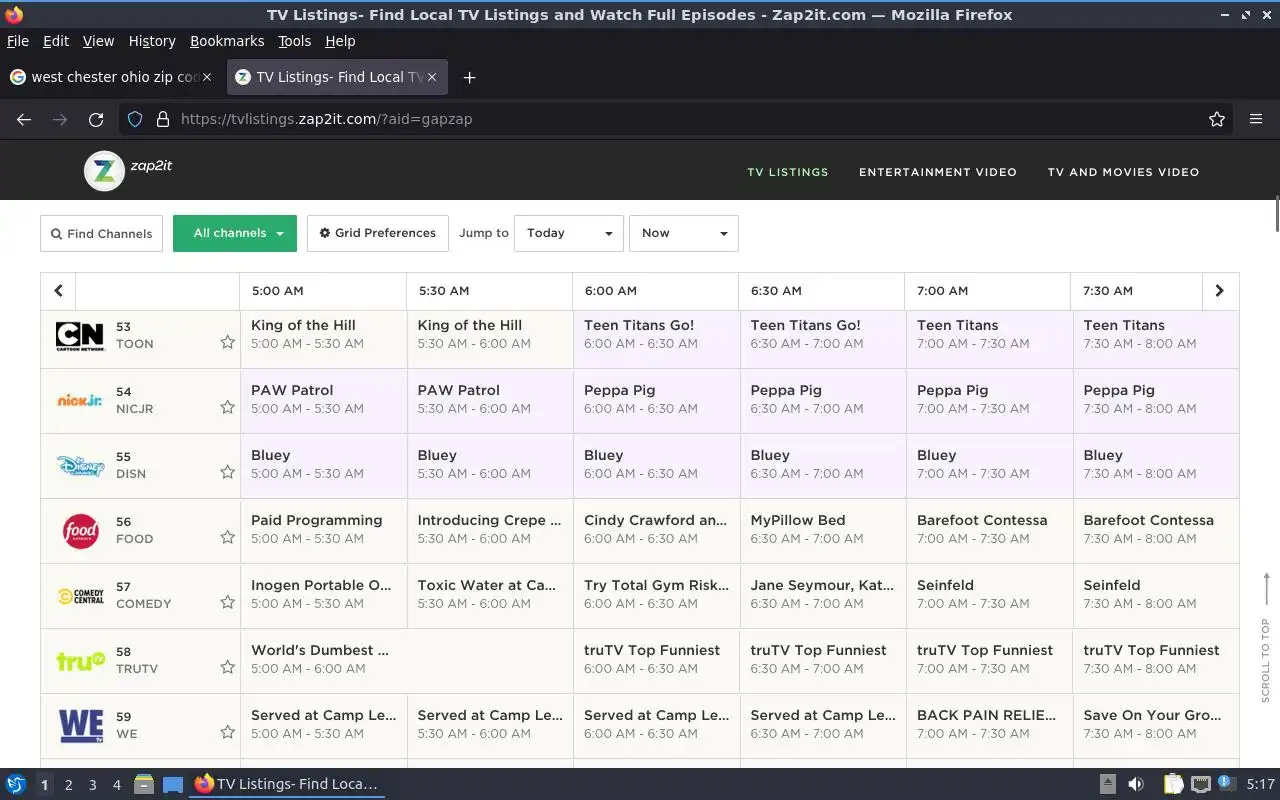Click the Cartoon Network channel logo
Viewport: 1280px width, 800px height.
pyautogui.click(x=80, y=336)
